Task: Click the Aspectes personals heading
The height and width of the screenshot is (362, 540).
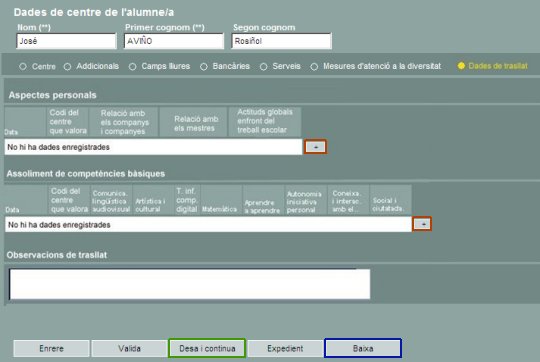Action: [53, 95]
